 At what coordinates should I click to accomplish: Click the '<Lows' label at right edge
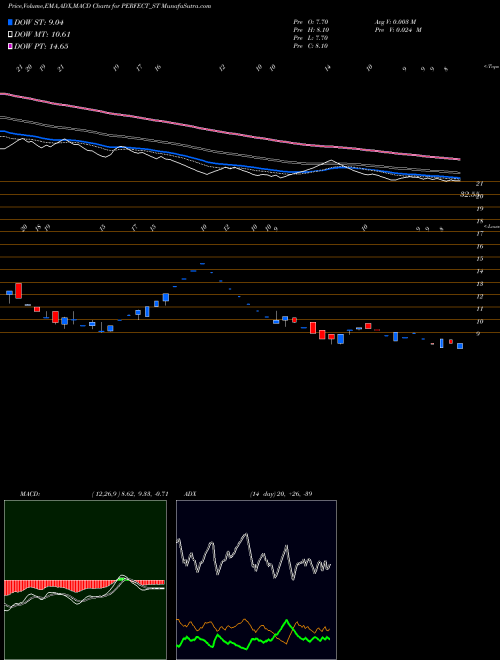(x=491, y=226)
